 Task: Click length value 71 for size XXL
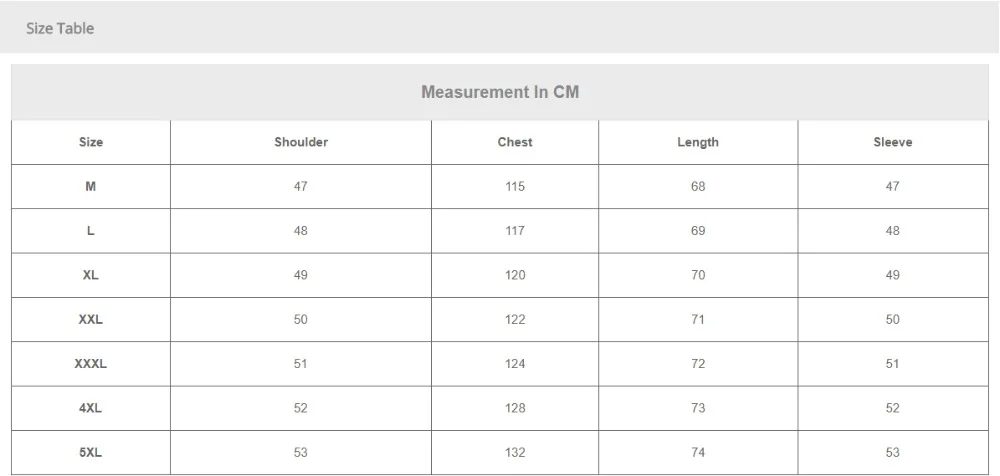tap(698, 319)
